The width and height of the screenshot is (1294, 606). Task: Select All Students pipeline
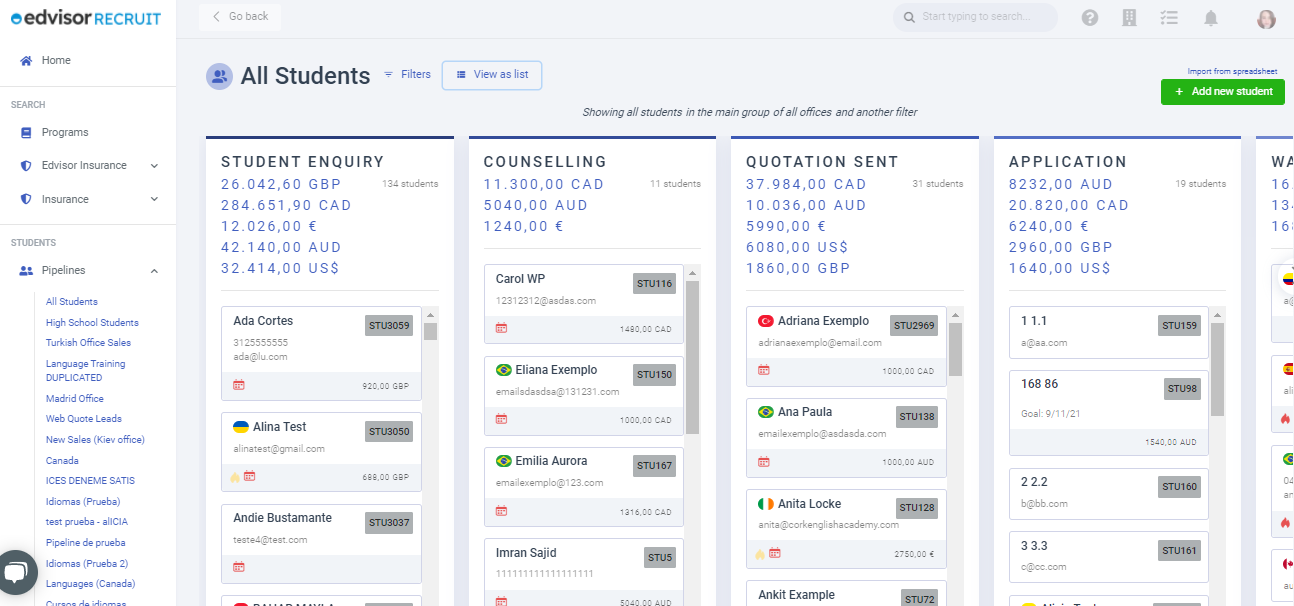point(72,302)
